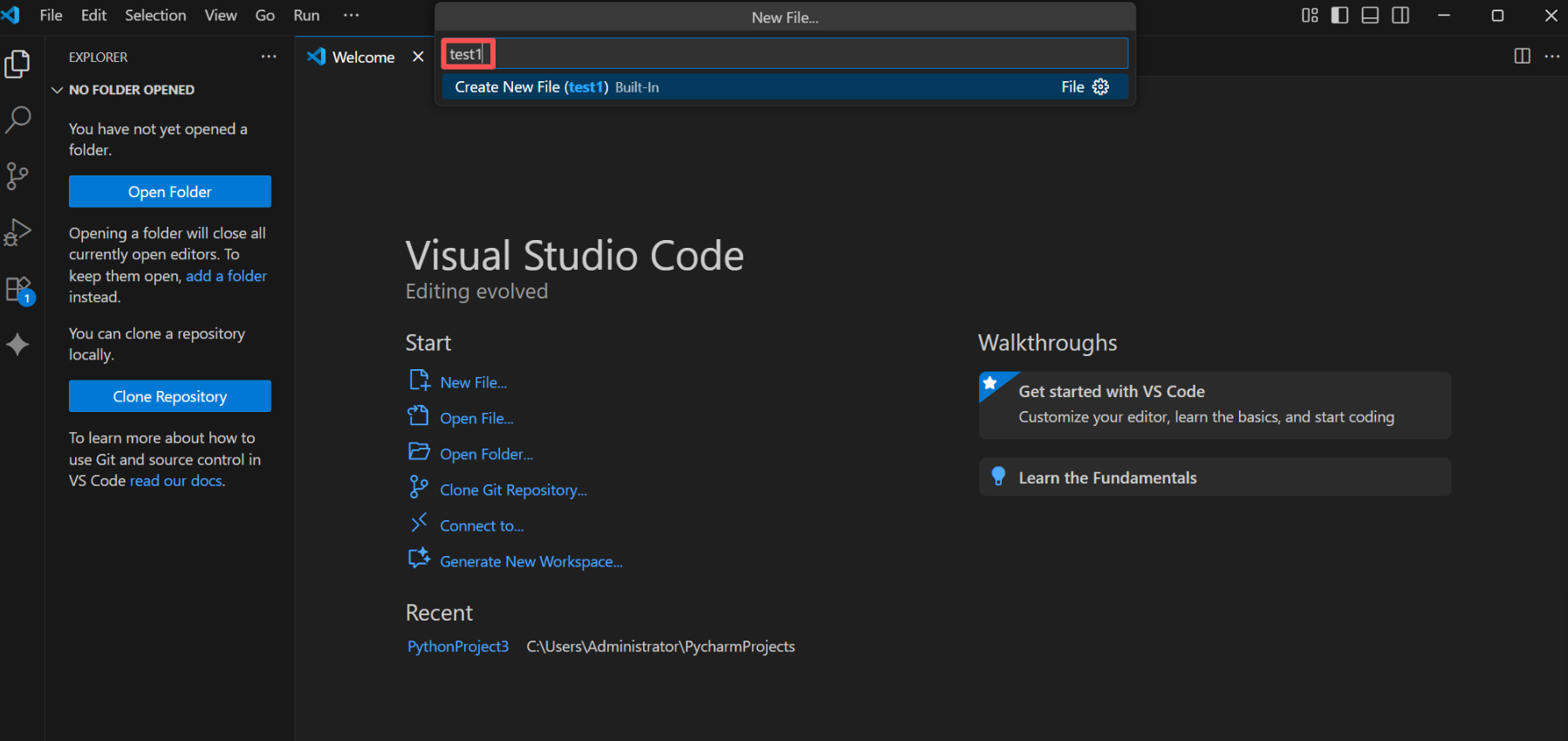Open the Search view icon
Screen dimensions: 1568x741
coord(17,120)
